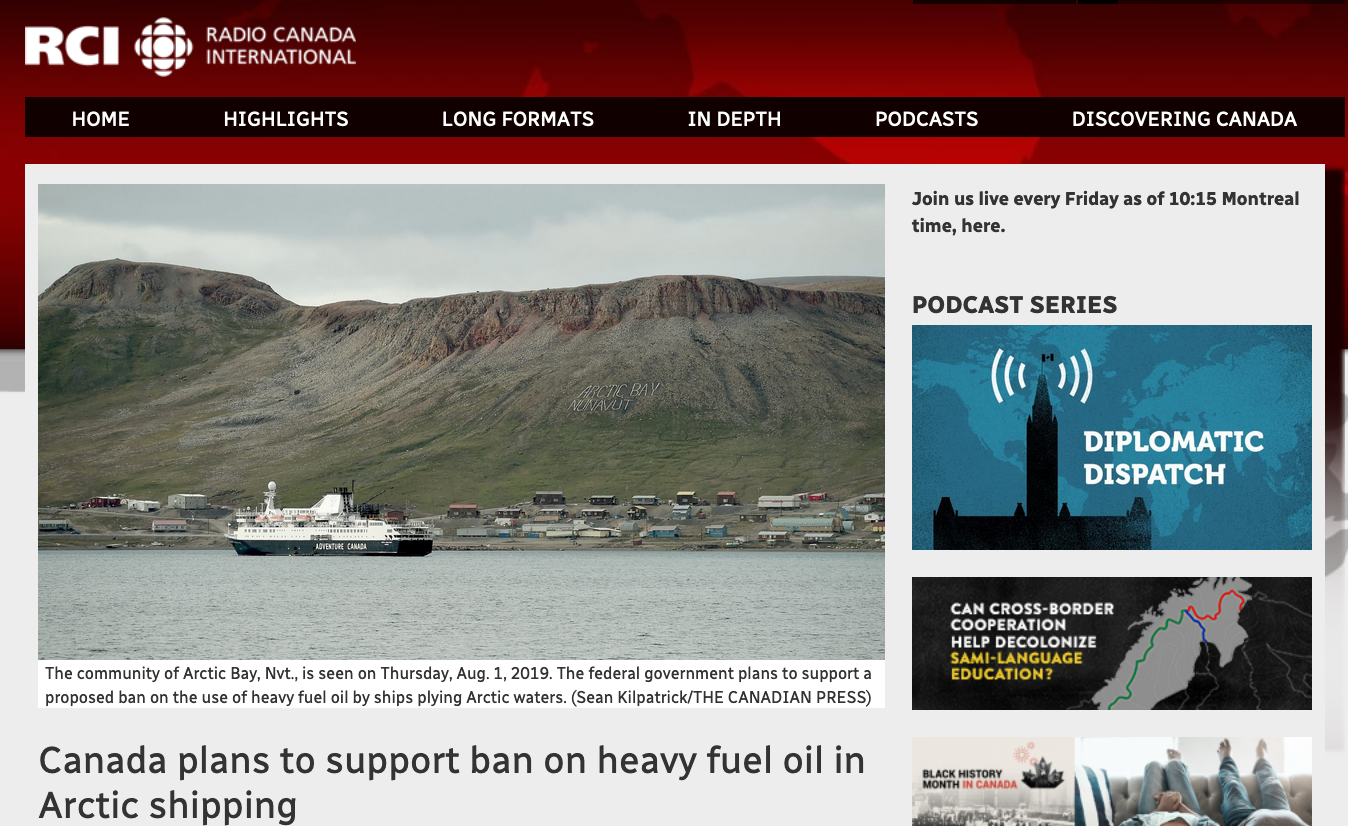Image resolution: width=1348 pixels, height=826 pixels.
Task: Open the heavy fuel oil ban headline
Action: pos(452,782)
